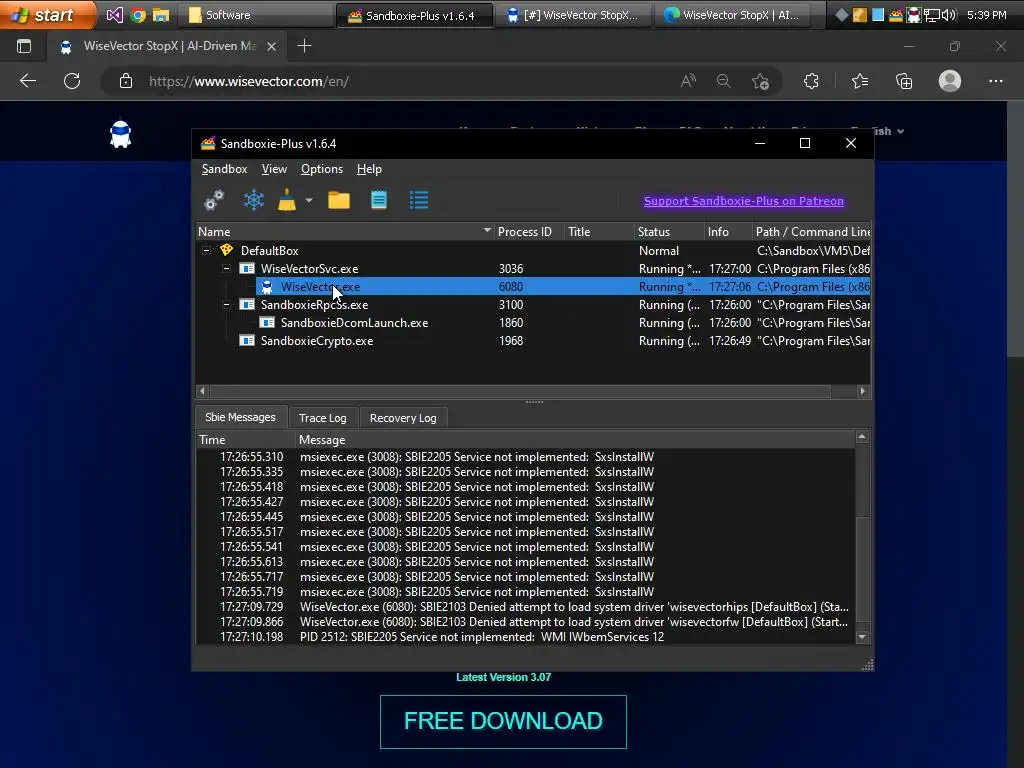
Task: Open Chrome quick launch icon
Action: pyautogui.click(x=138, y=14)
